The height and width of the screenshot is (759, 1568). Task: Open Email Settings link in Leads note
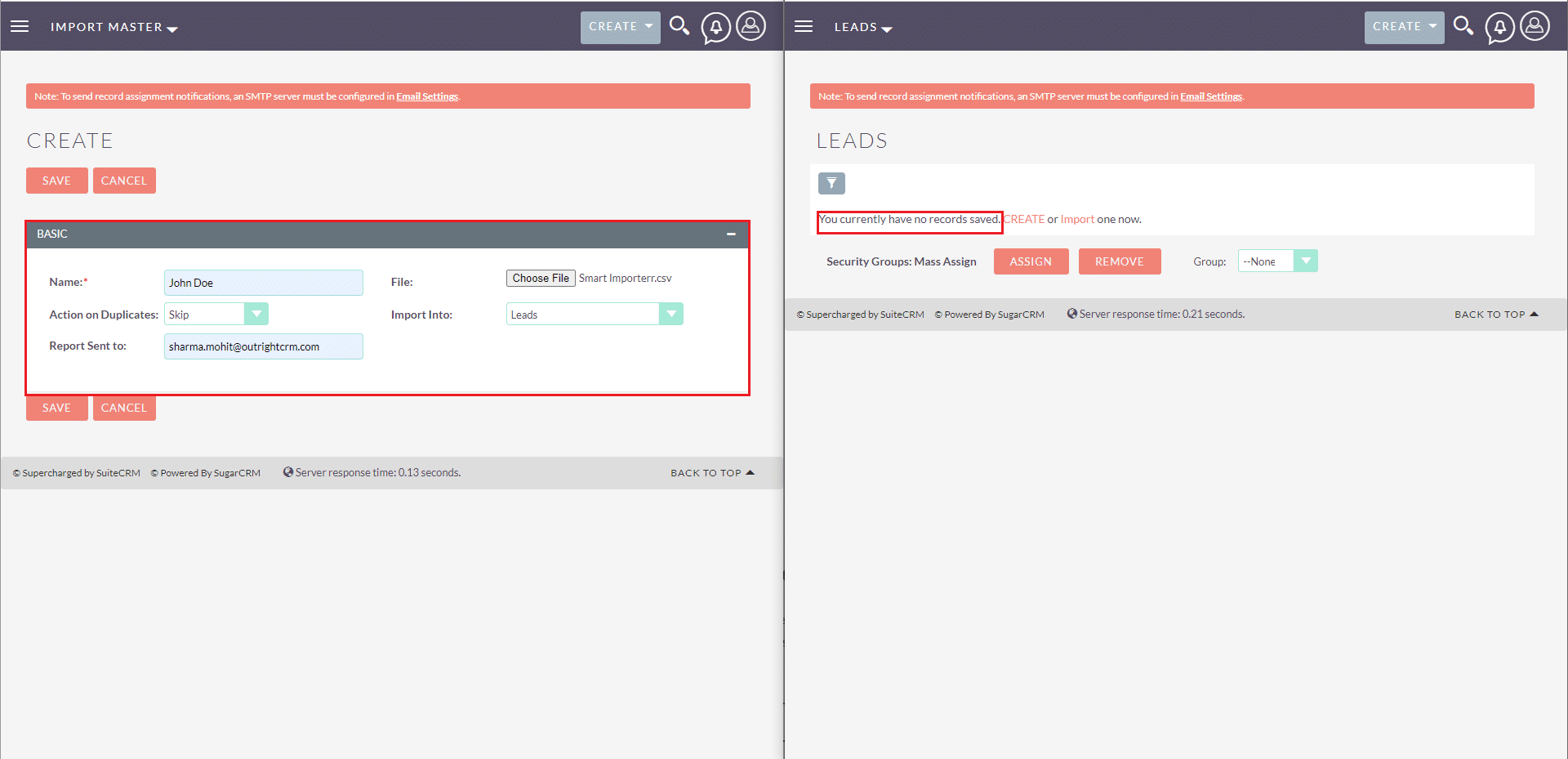tap(1211, 96)
